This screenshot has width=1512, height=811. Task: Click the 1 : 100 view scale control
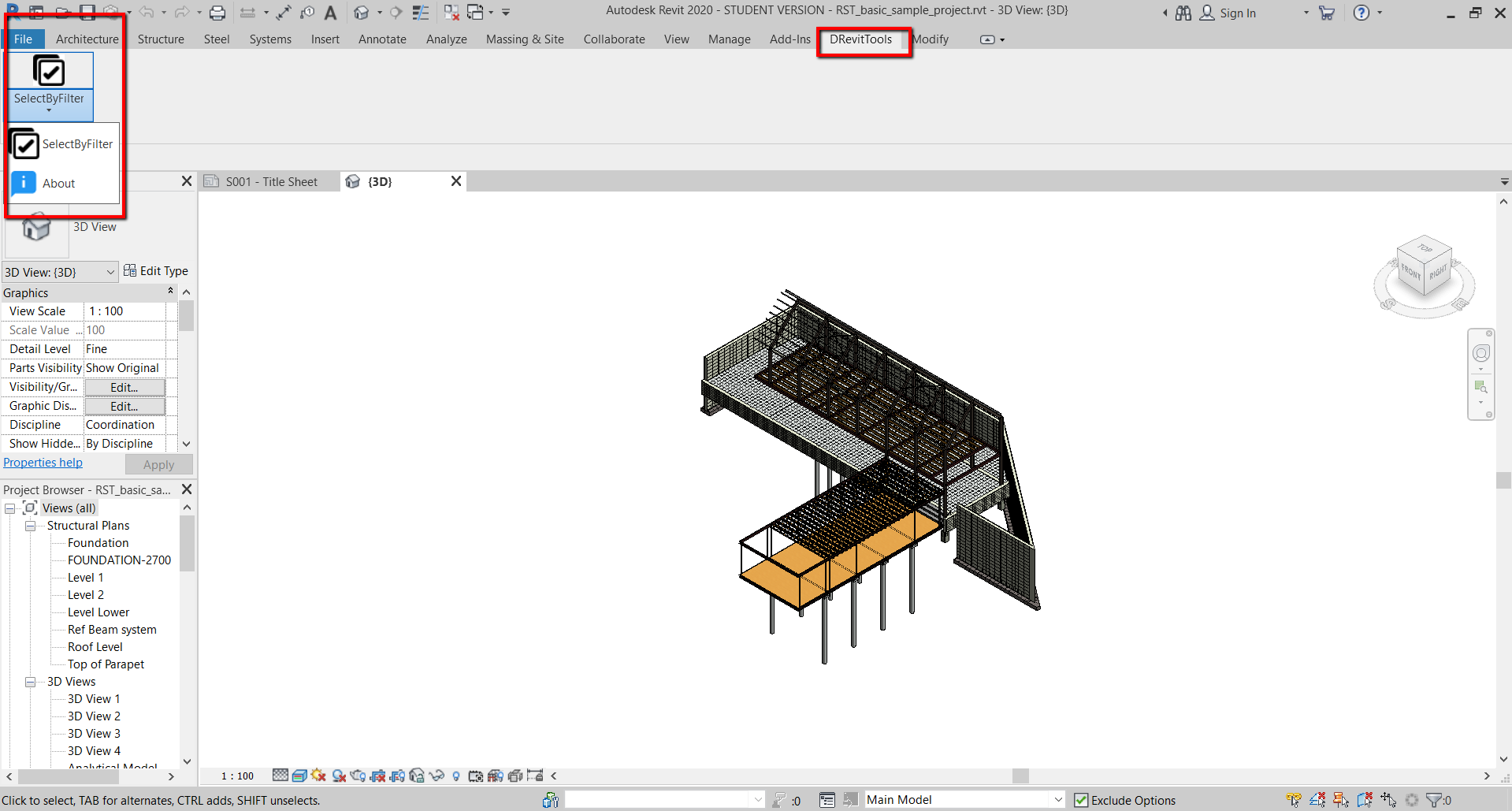(237, 776)
